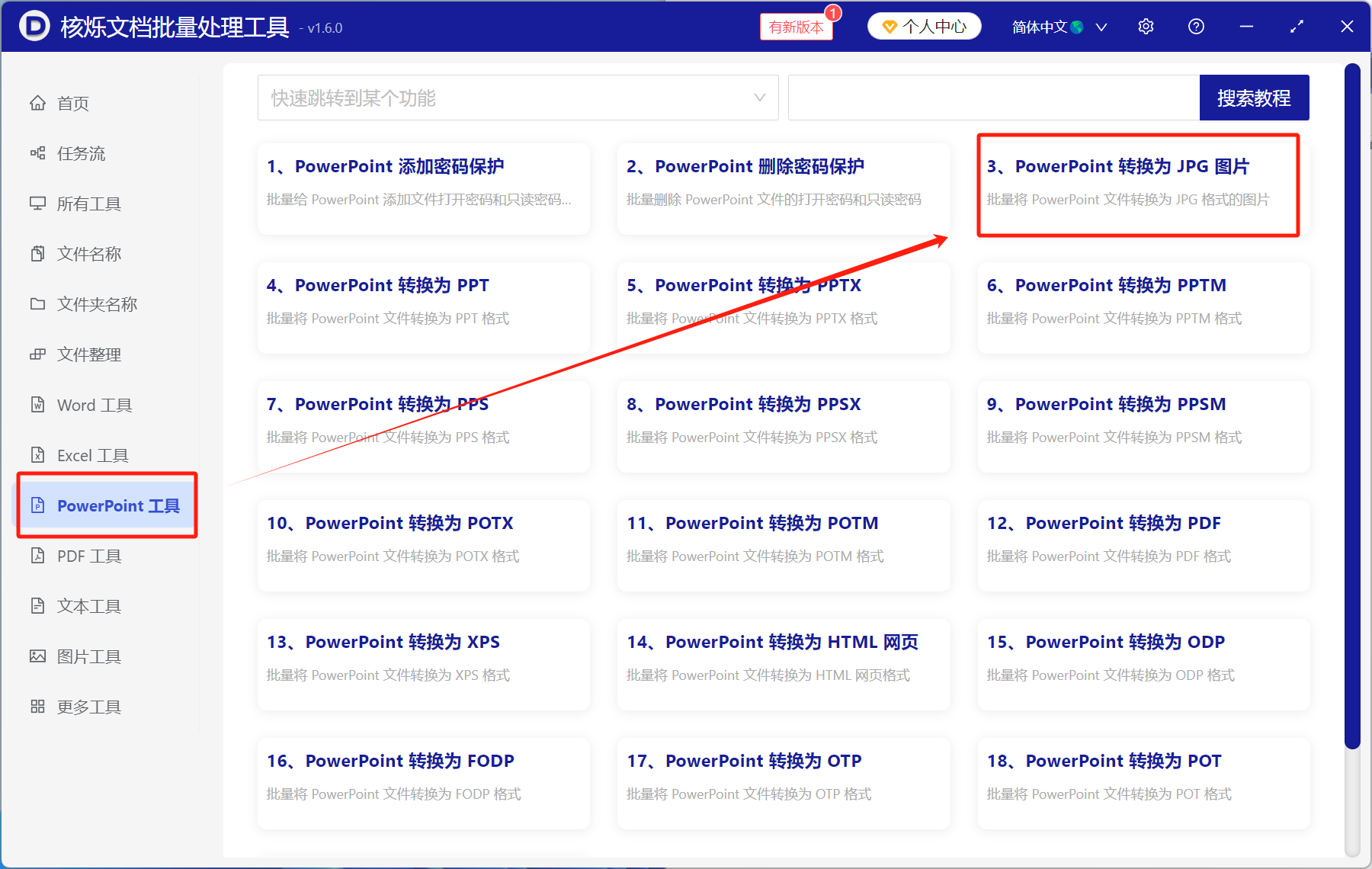Screen dimensions: 1372x869
Task: Click the workflow icon beside 任务流
Action: tap(37, 153)
